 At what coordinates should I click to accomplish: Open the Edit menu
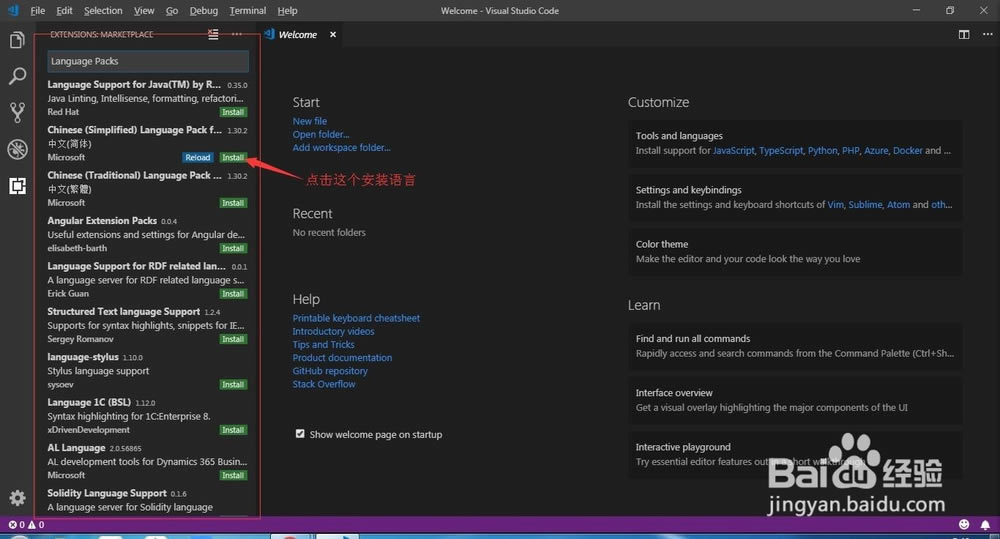[x=64, y=10]
